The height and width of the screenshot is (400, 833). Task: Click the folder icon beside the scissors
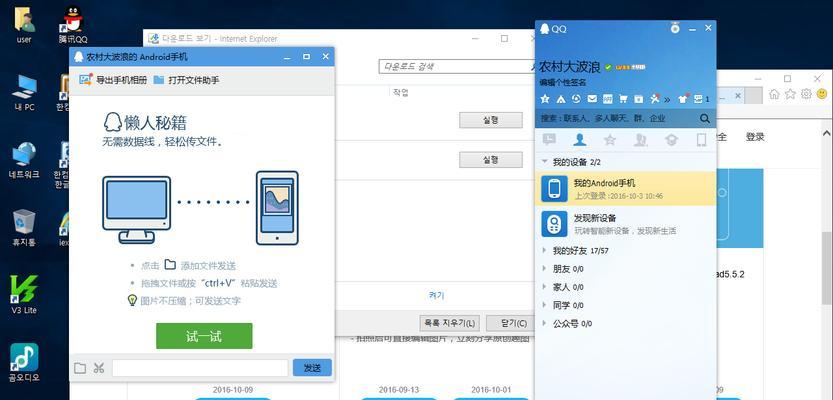pyautogui.click(x=80, y=368)
